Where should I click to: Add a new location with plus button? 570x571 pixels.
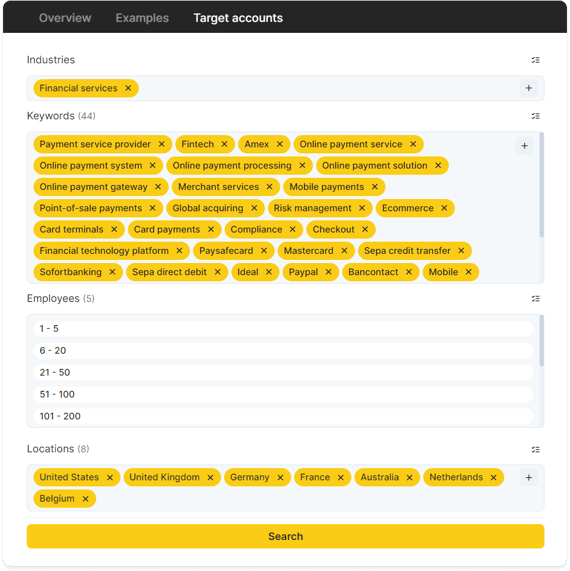(528, 478)
